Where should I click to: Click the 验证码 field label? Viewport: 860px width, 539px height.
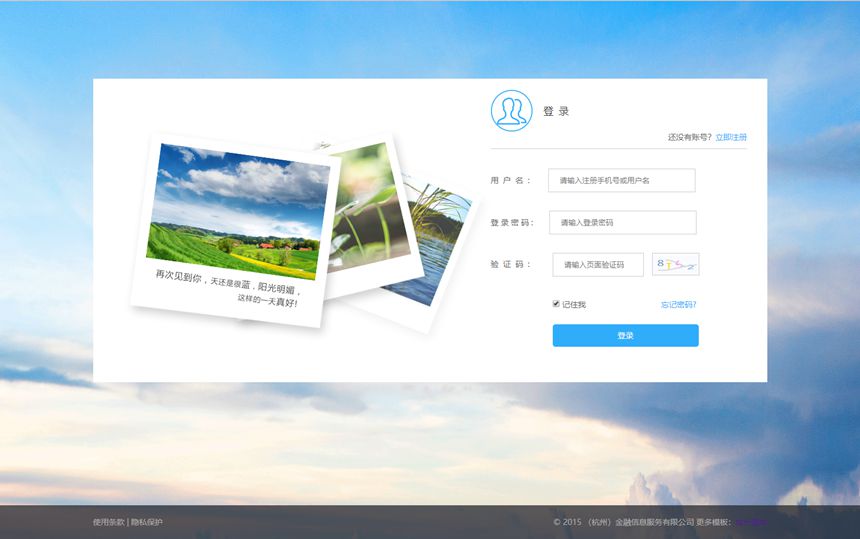[510, 265]
